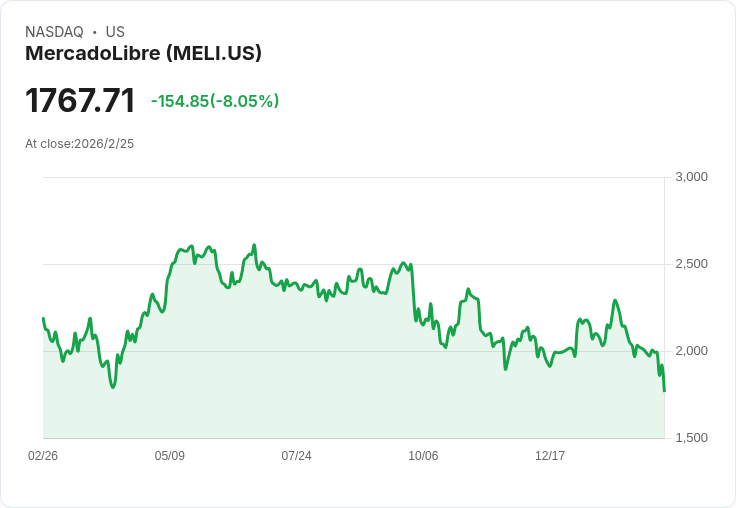
Task: Click the 05/09 date axis label
Action: 169,455
